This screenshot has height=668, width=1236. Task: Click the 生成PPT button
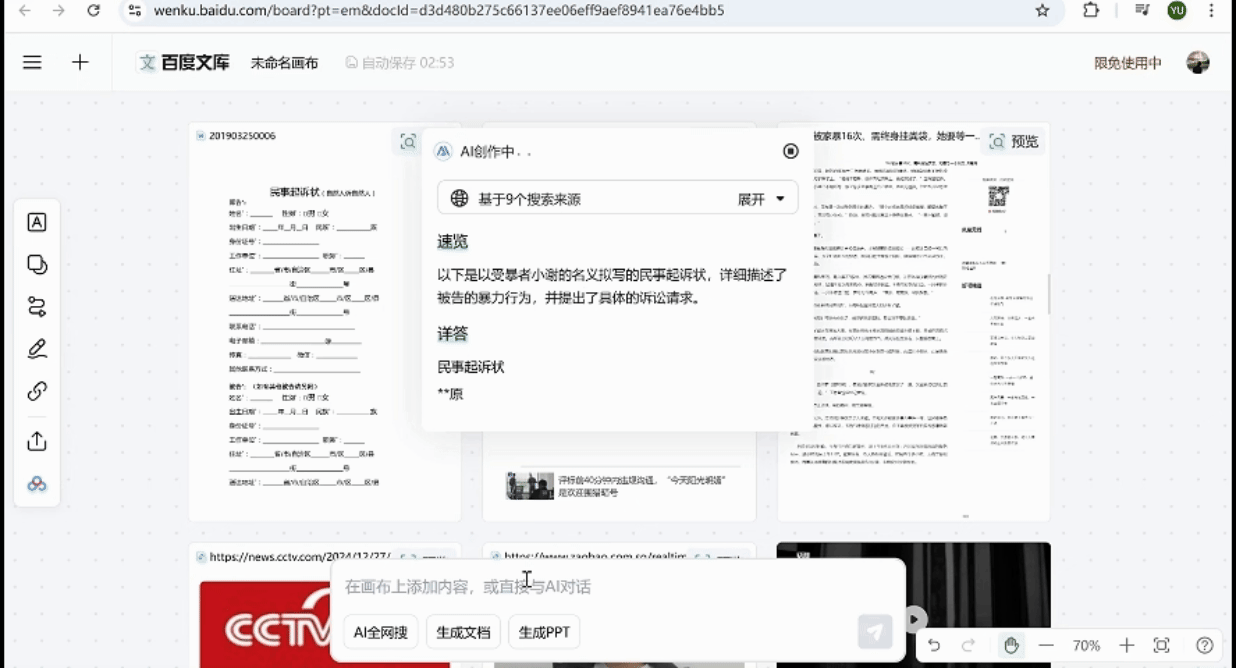(x=544, y=632)
